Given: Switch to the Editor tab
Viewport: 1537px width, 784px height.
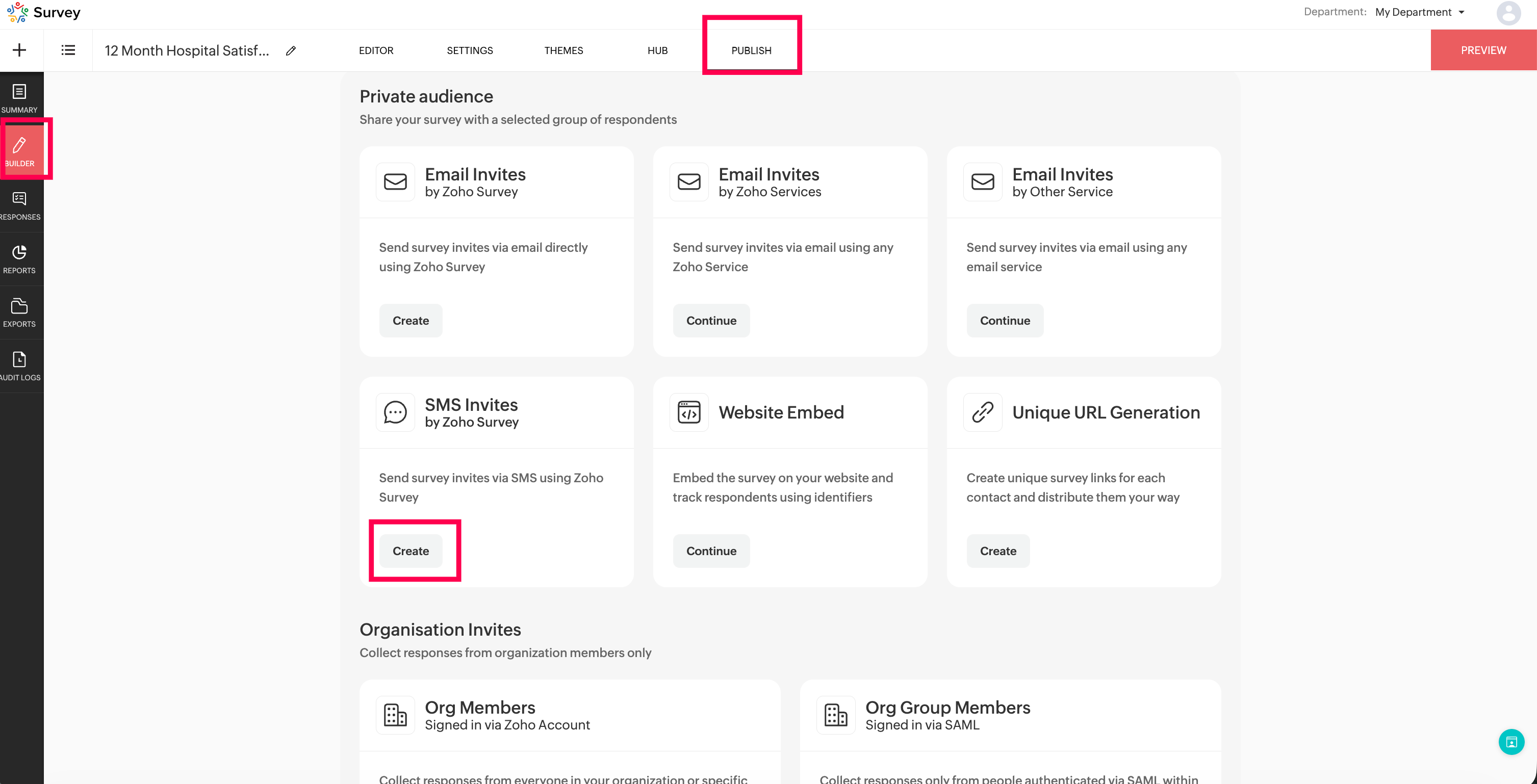Looking at the screenshot, I should coord(376,50).
